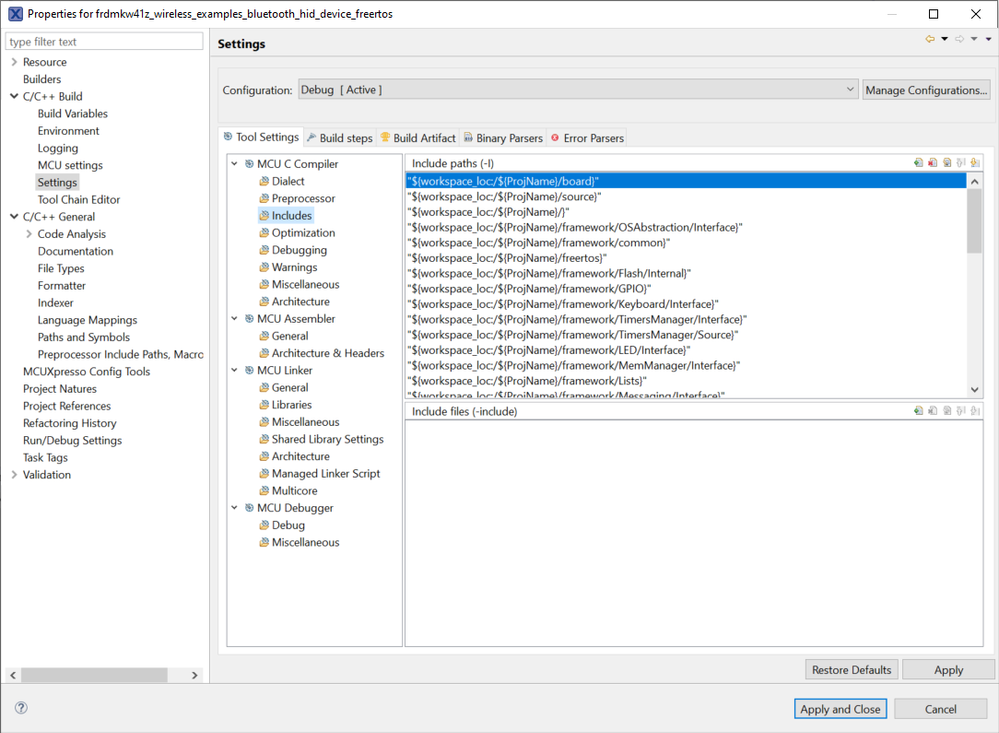The width and height of the screenshot is (999, 733).
Task: Move selected include path up
Action: tap(961, 163)
